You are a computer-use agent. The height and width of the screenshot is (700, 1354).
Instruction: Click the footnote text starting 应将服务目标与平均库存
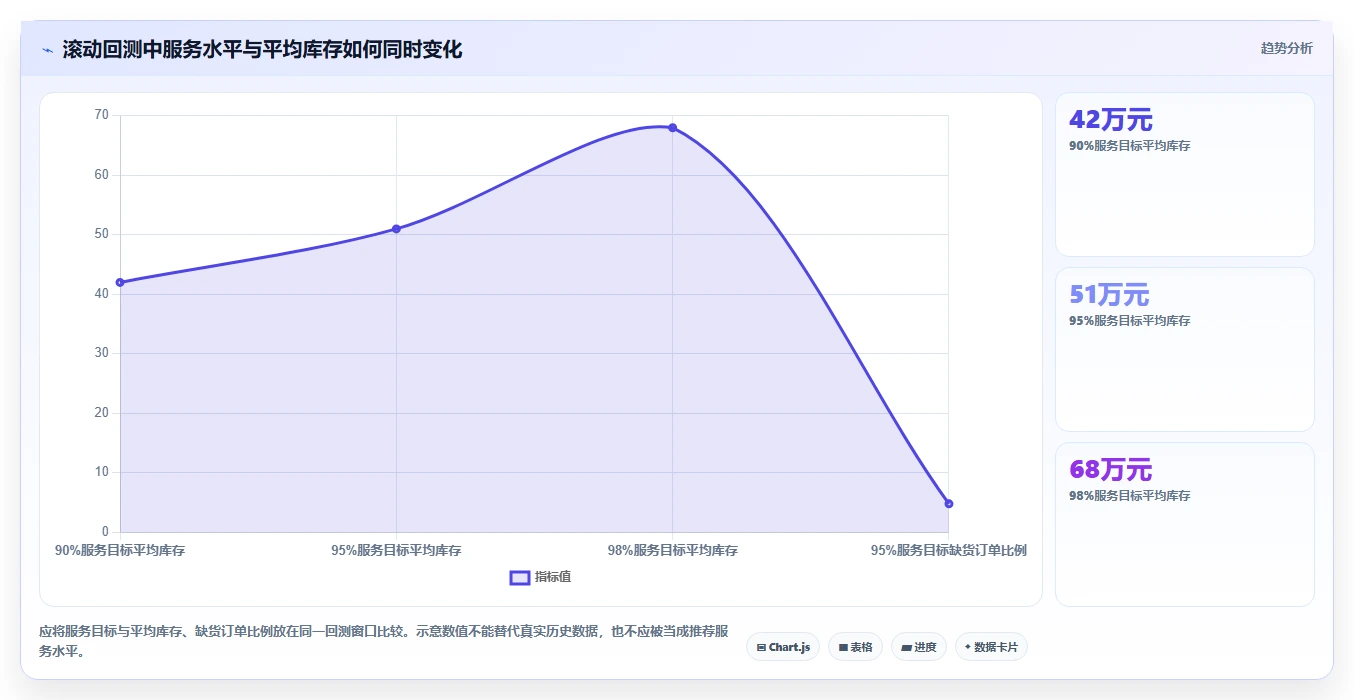384,641
